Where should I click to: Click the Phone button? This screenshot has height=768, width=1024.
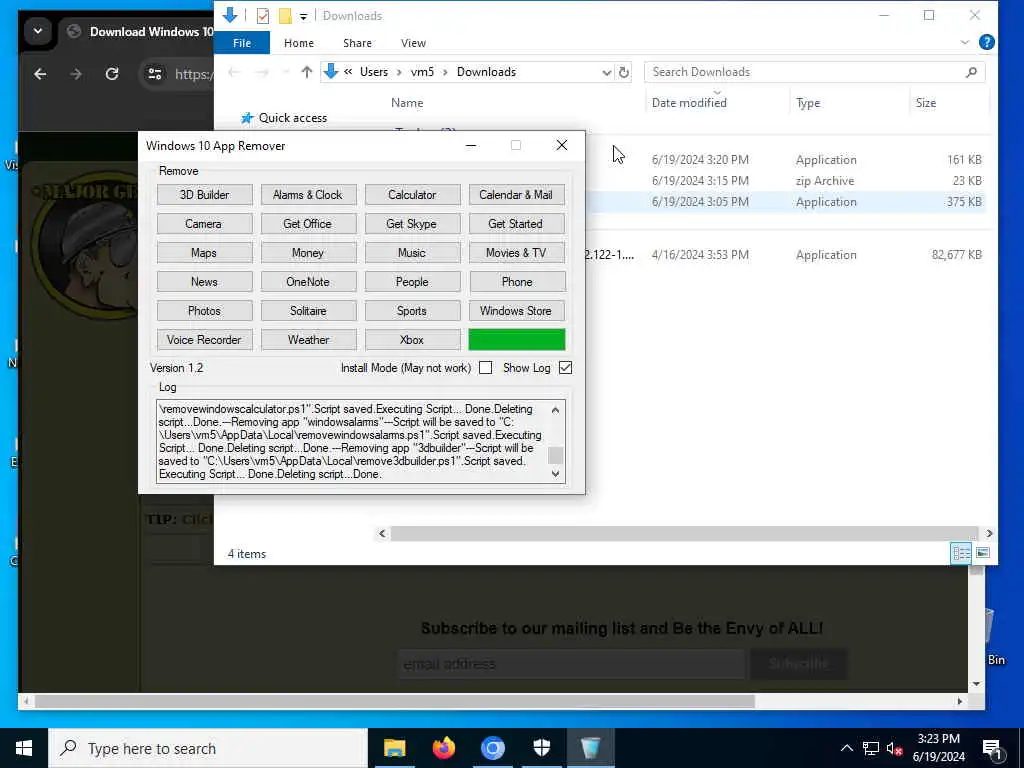[x=516, y=281]
